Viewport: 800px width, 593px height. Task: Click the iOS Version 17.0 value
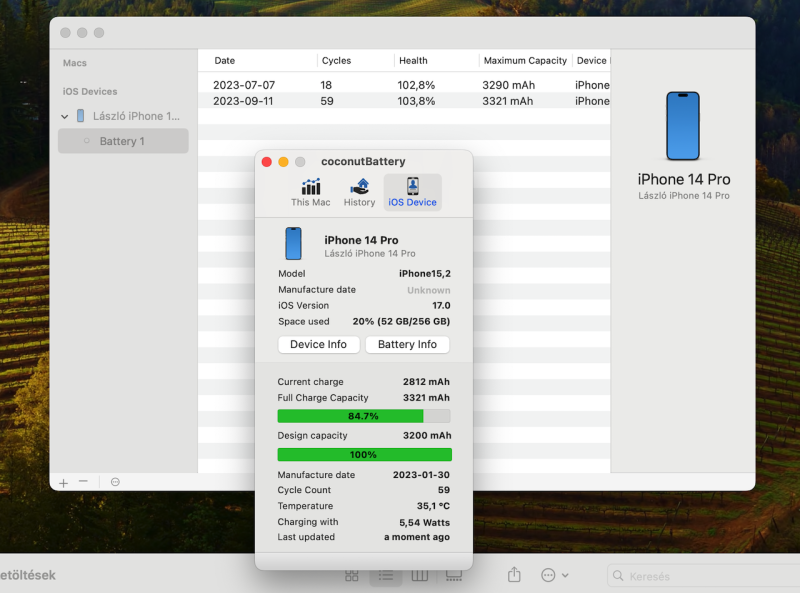click(x=441, y=306)
